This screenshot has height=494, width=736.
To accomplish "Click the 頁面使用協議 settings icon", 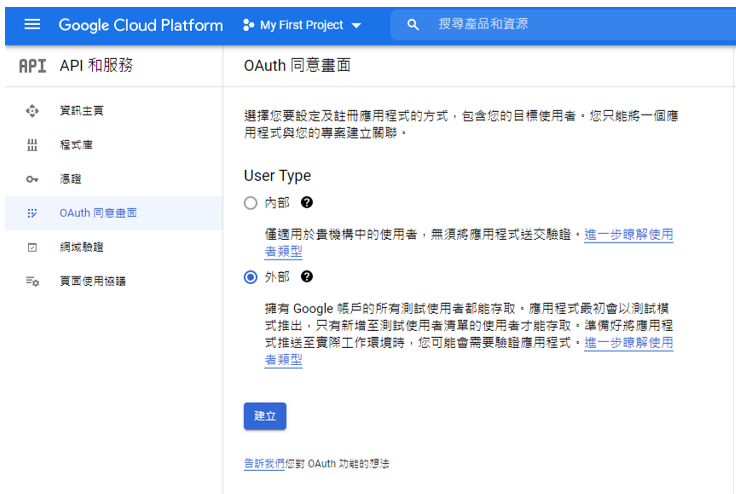I will click(32, 281).
